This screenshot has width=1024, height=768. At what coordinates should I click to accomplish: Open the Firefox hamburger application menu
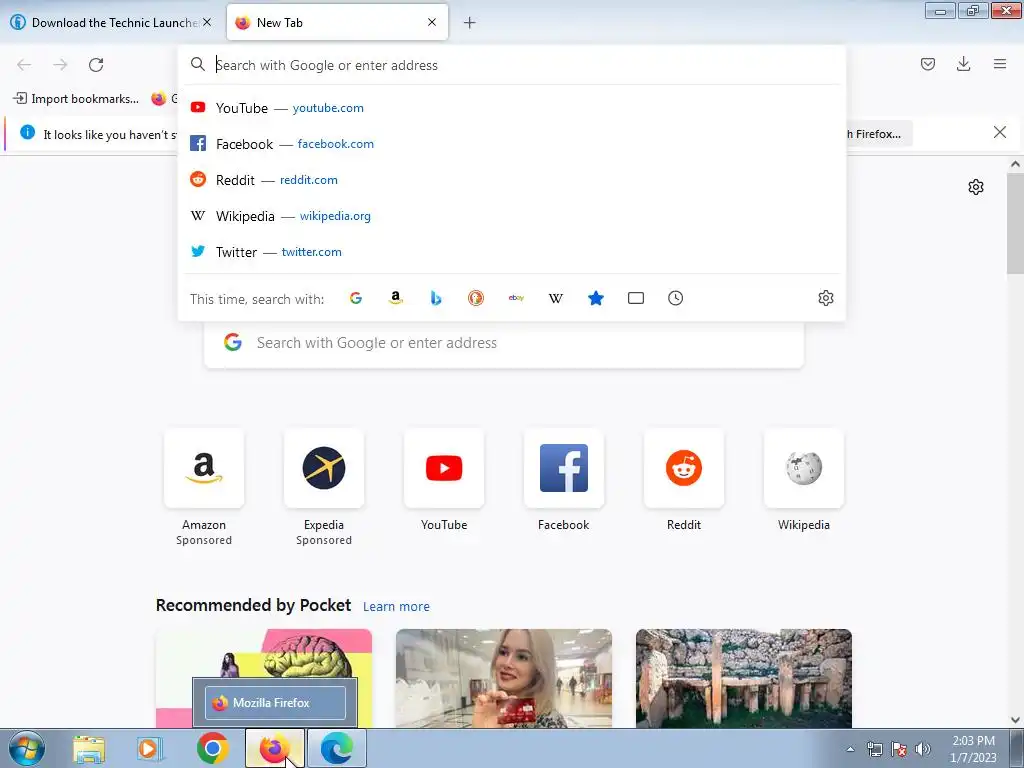(999, 64)
